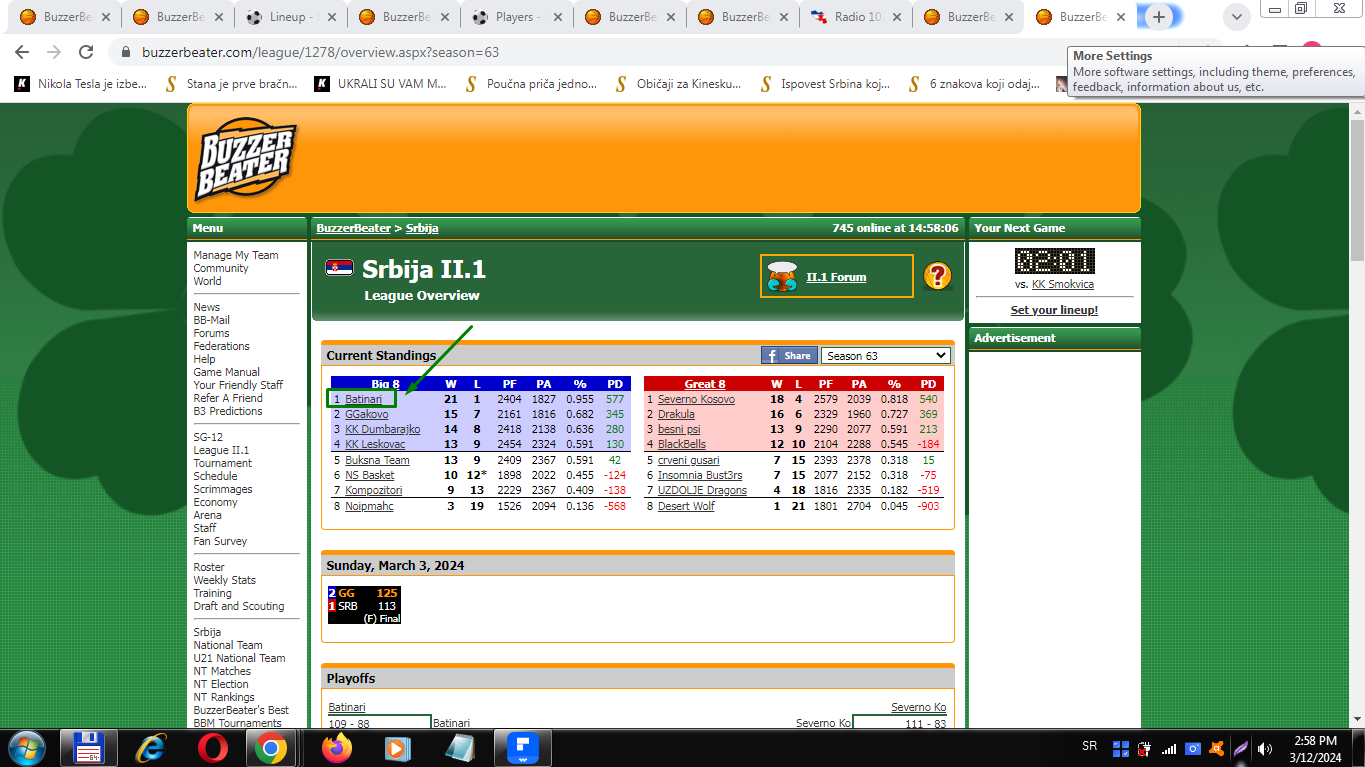The image size is (1365, 767).
Task: Open KK Smokvica opponent link
Action: pos(1063,284)
